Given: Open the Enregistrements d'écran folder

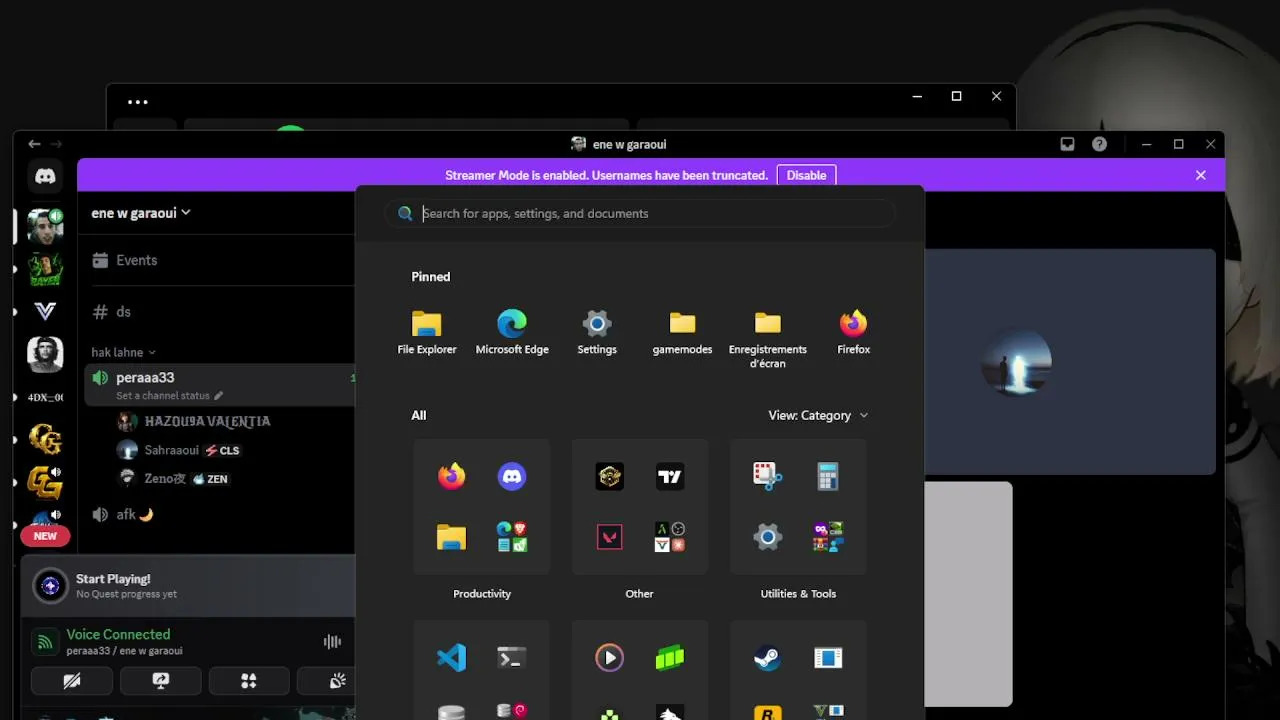Looking at the screenshot, I should 768,340.
